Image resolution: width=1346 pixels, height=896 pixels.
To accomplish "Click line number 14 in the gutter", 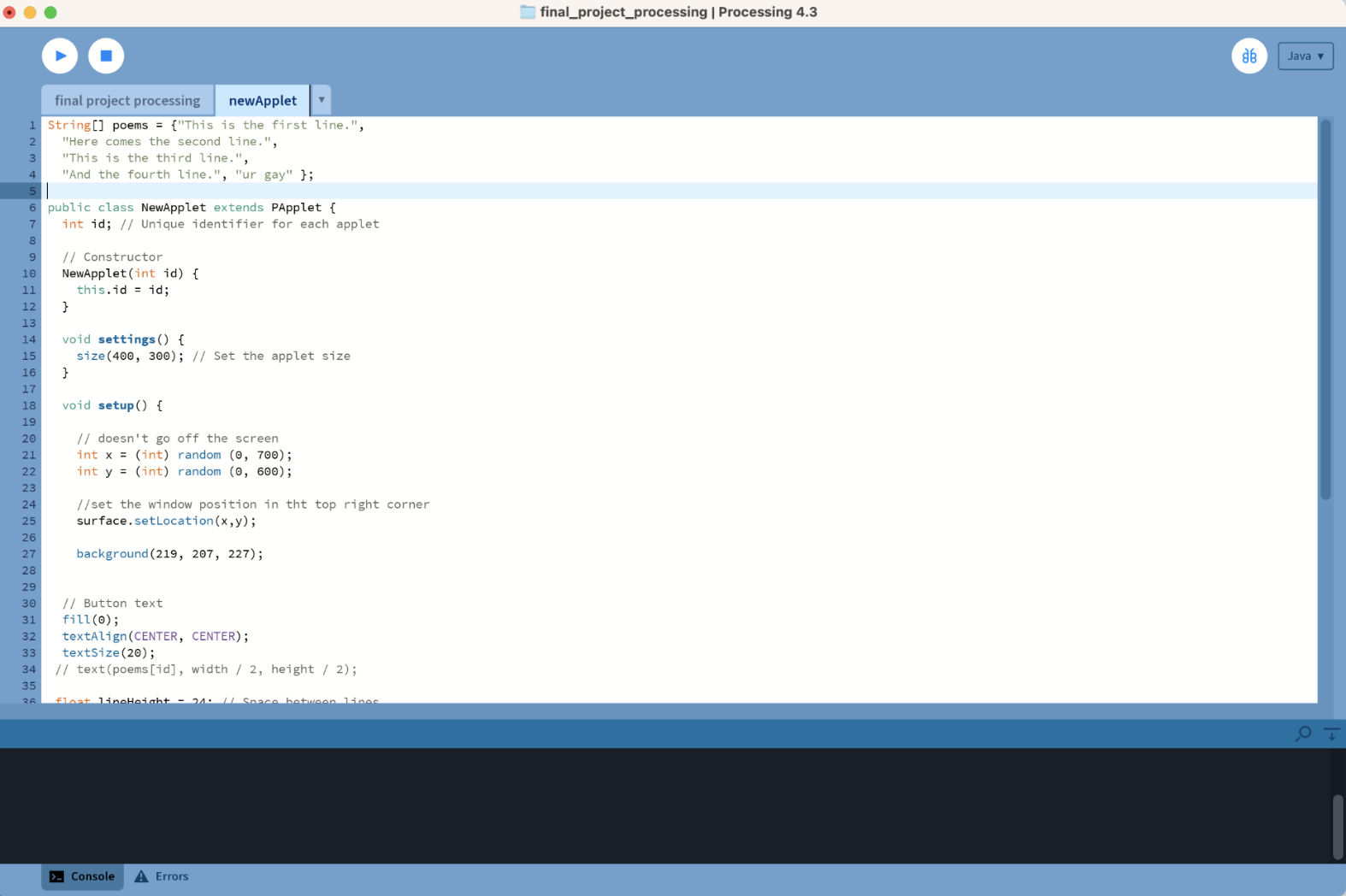I will coord(29,339).
